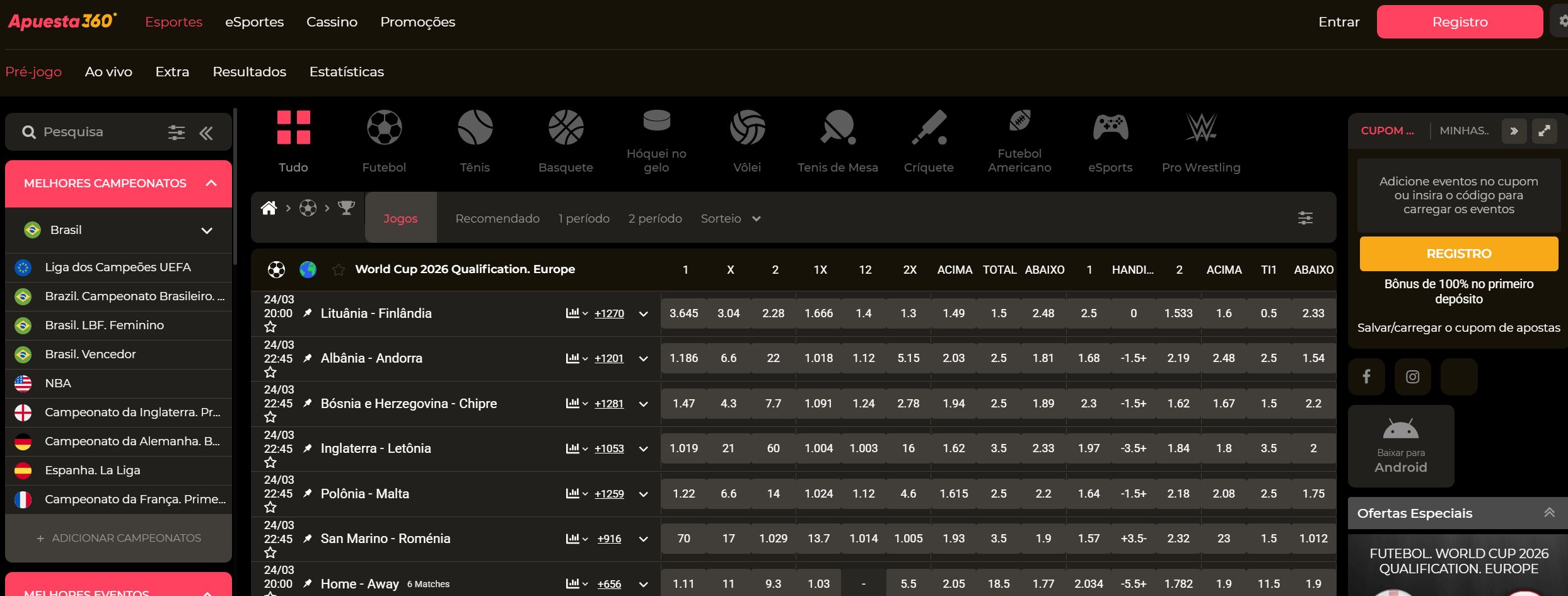Image resolution: width=1568 pixels, height=596 pixels.
Task: Favorite World Cup 2026 Qualification league star
Action: click(x=339, y=270)
